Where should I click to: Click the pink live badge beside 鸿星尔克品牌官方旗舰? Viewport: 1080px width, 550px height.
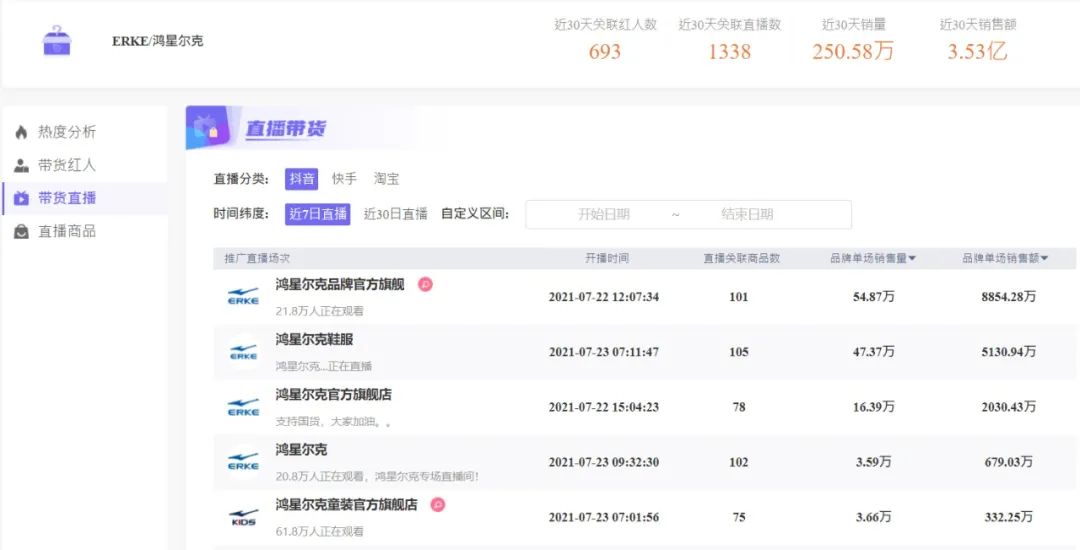point(426,284)
